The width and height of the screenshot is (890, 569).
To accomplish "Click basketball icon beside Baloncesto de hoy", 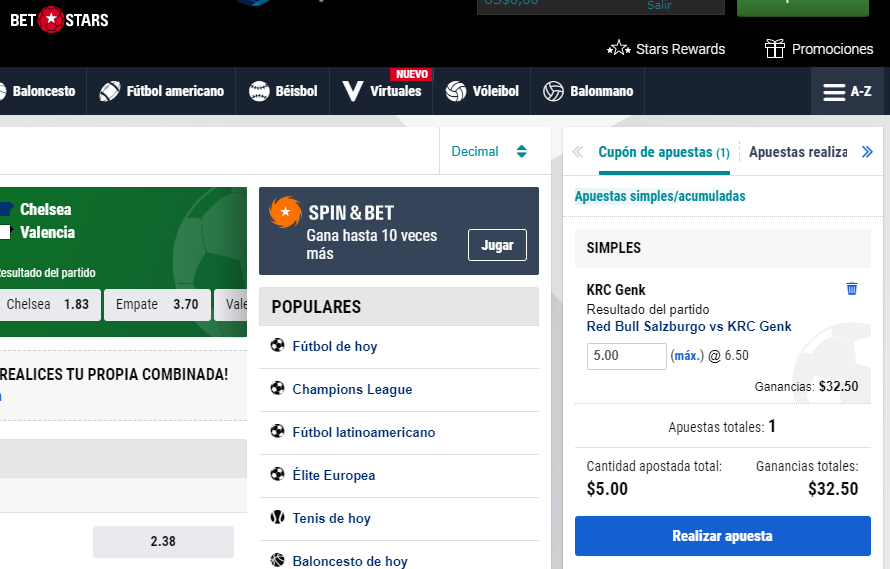I will click(x=277, y=560).
